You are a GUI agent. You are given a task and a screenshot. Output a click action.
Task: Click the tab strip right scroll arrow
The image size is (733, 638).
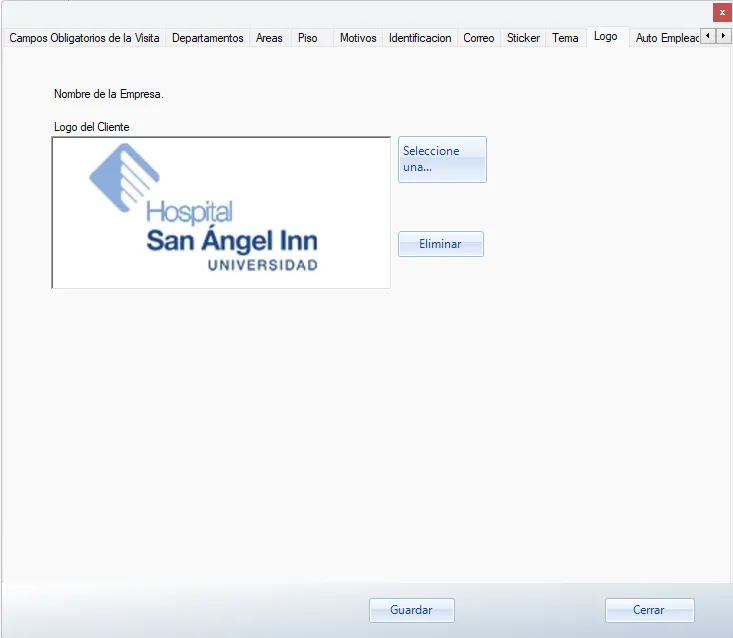(724, 36)
